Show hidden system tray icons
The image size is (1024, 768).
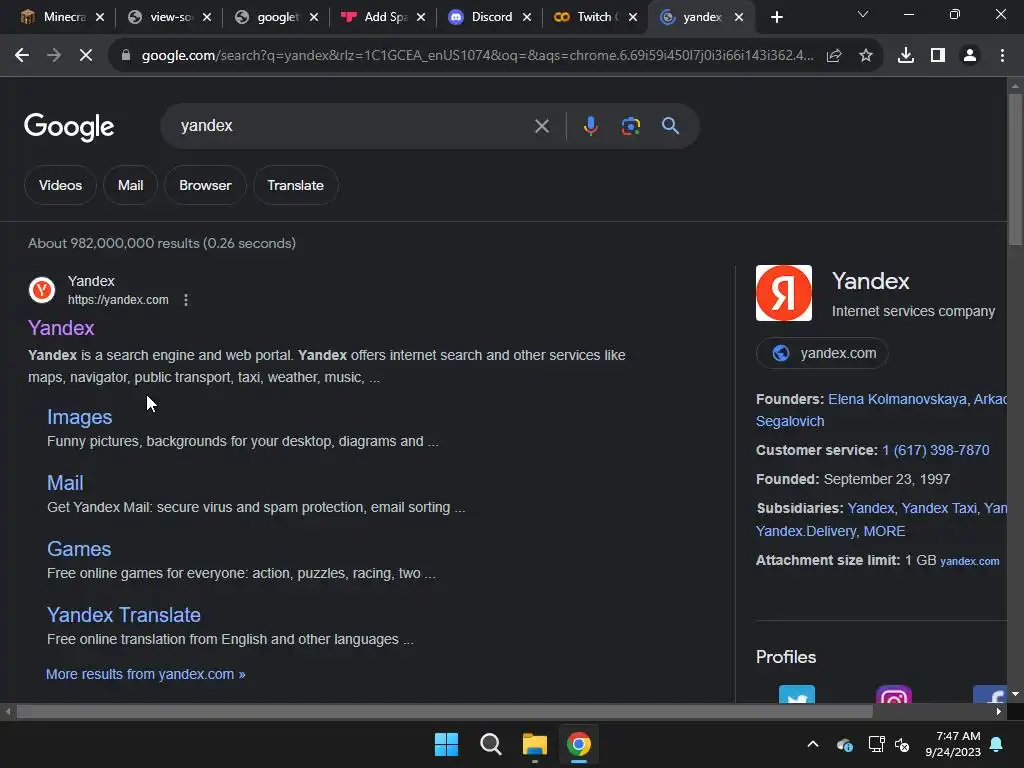813,744
